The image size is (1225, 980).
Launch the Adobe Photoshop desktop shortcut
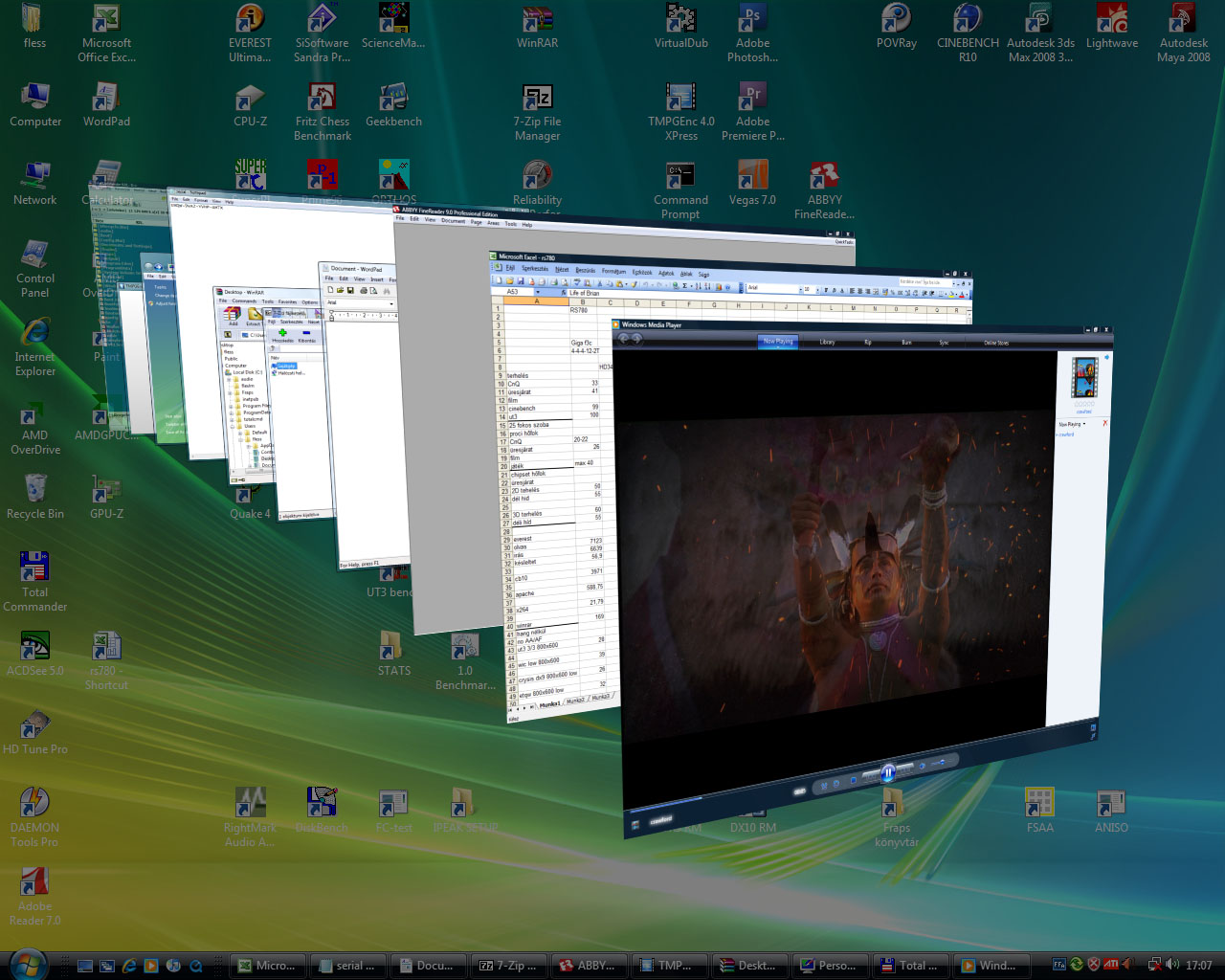pos(752,33)
